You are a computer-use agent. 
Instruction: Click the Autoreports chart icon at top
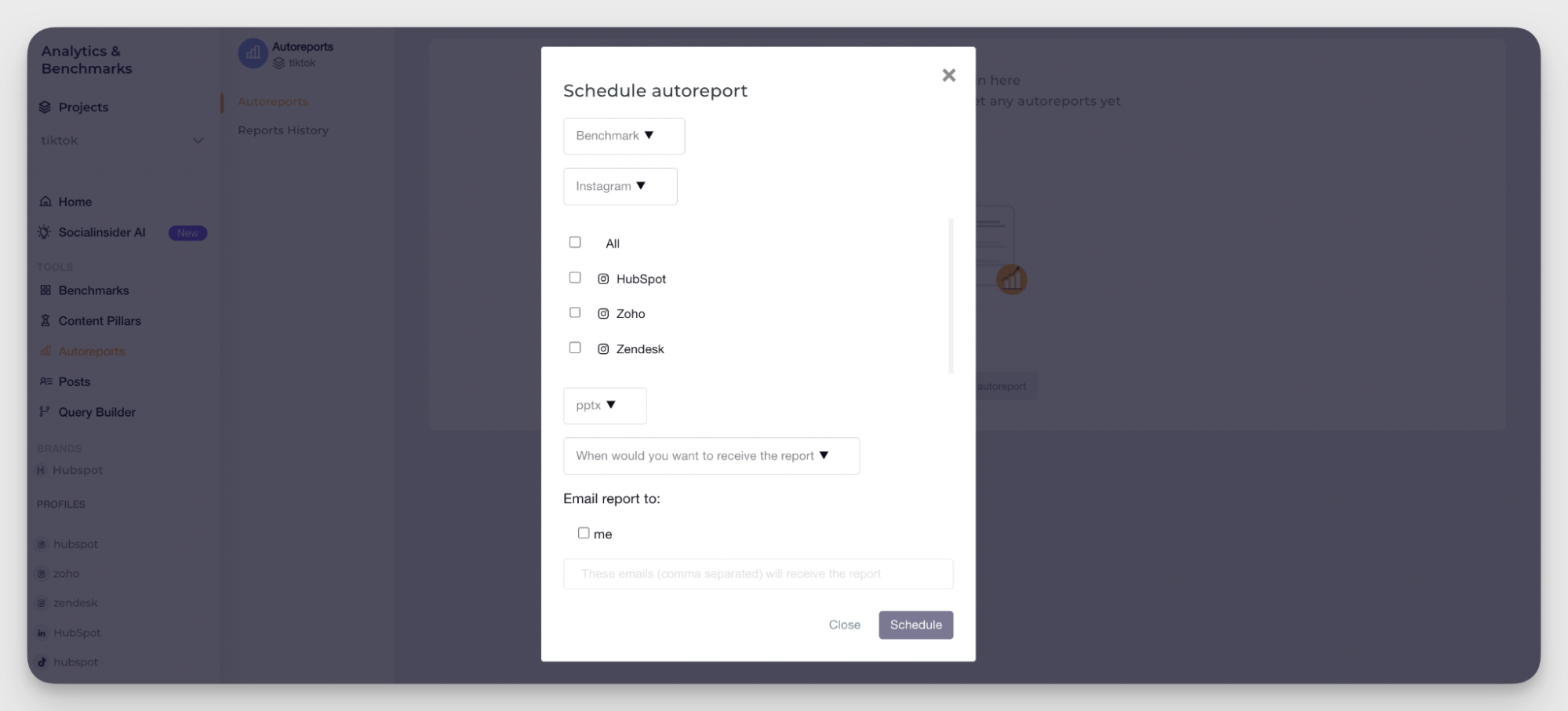point(253,53)
